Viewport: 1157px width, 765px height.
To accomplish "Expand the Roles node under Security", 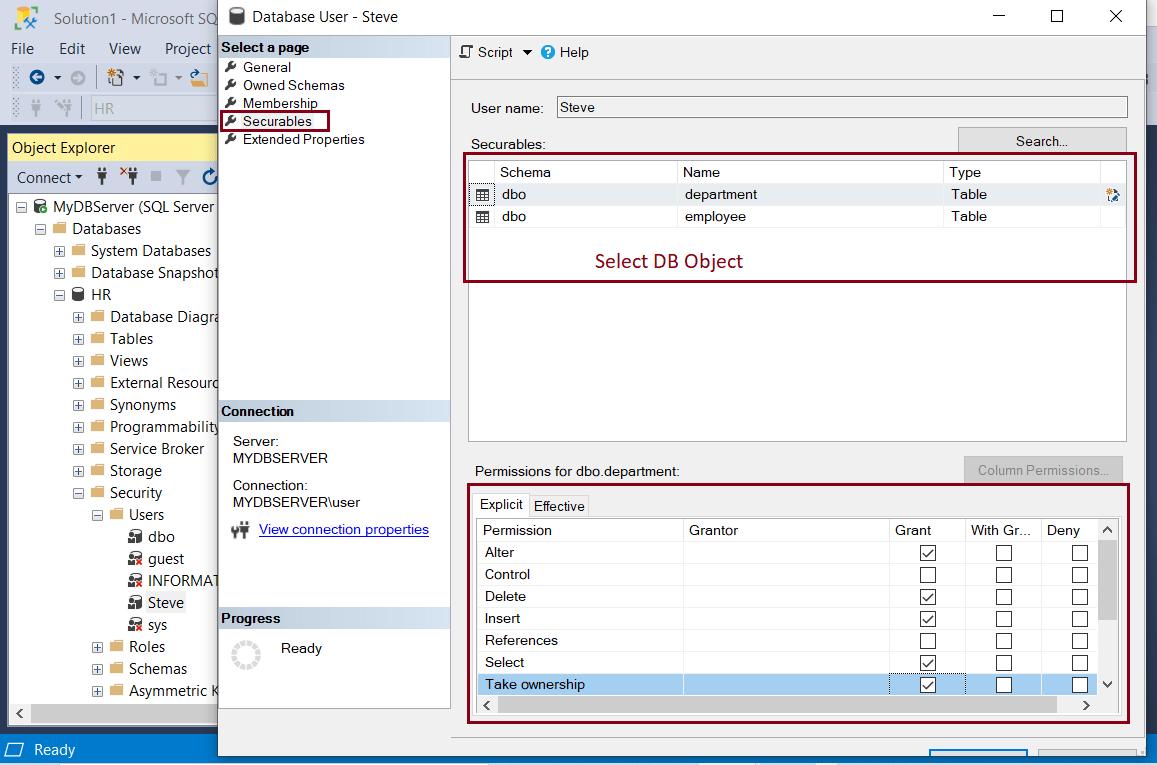I will [x=96, y=646].
